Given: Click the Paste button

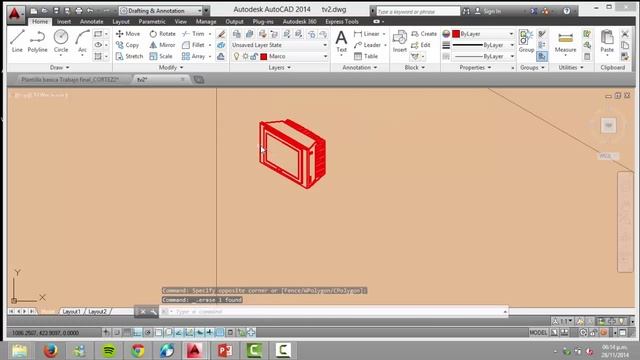Looking at the screenshot, I should [x=607, y=42].
